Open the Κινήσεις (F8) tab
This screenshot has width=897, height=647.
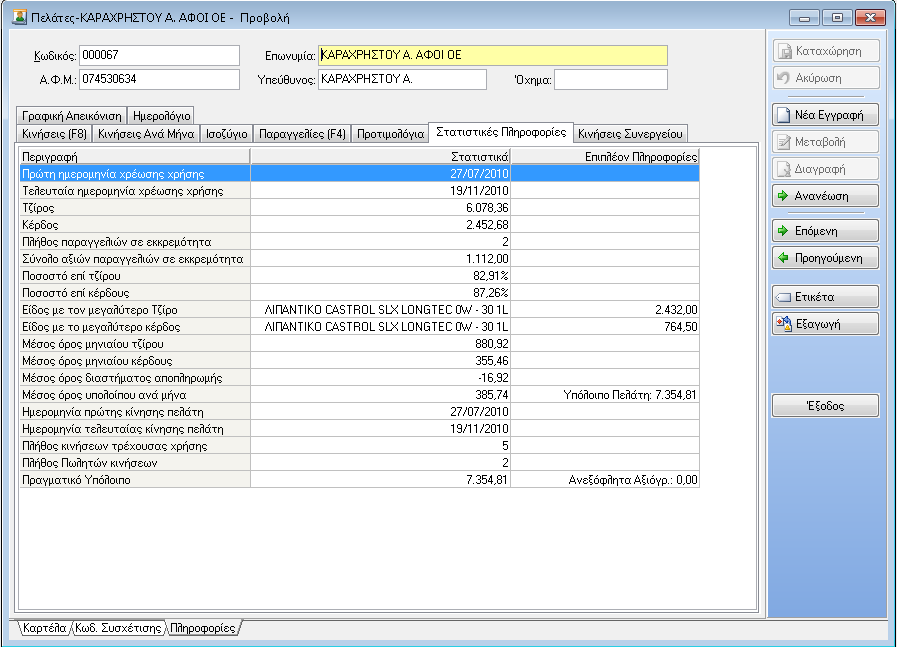point(54,134)
